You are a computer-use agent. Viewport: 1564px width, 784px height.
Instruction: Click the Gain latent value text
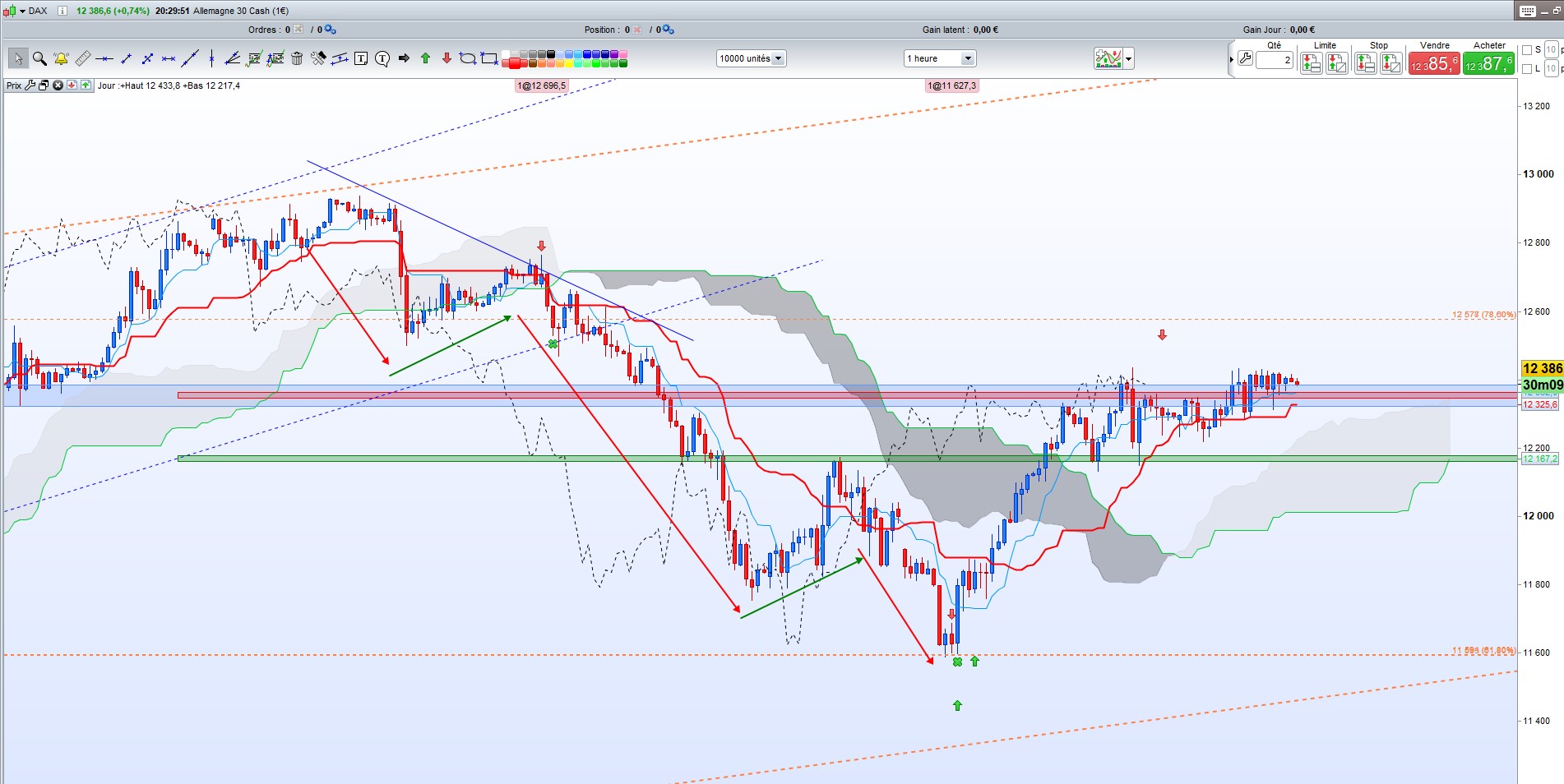coord(986,30)
